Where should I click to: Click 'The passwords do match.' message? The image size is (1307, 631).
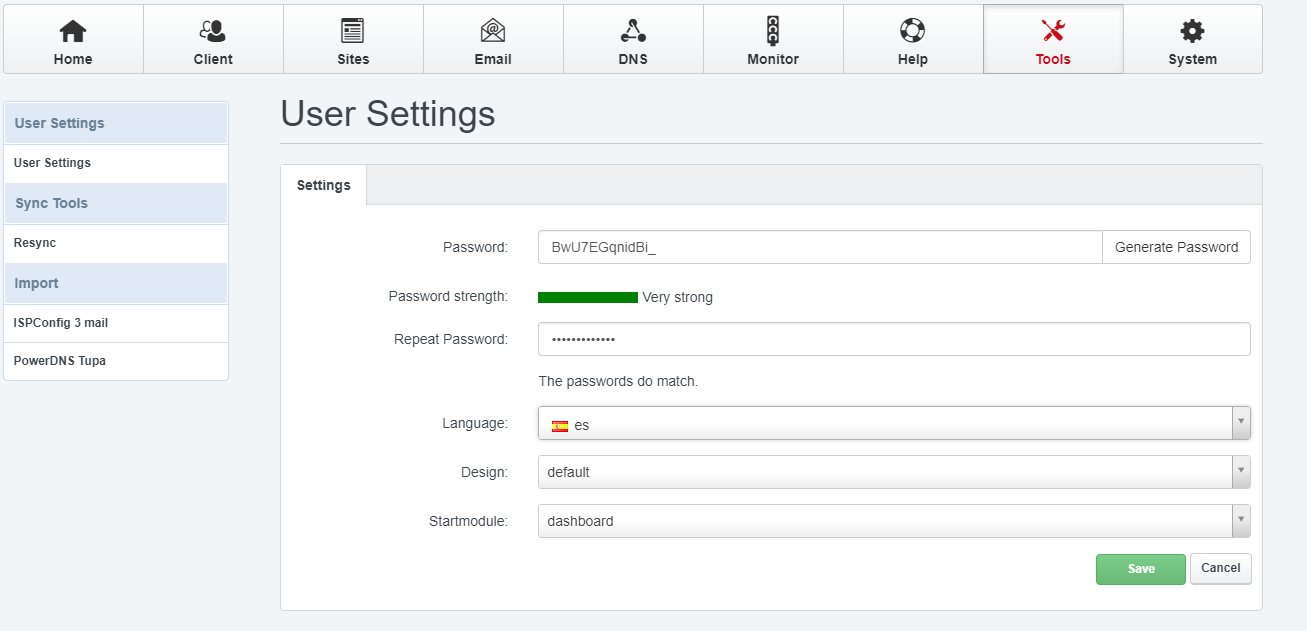click(618, 381)
